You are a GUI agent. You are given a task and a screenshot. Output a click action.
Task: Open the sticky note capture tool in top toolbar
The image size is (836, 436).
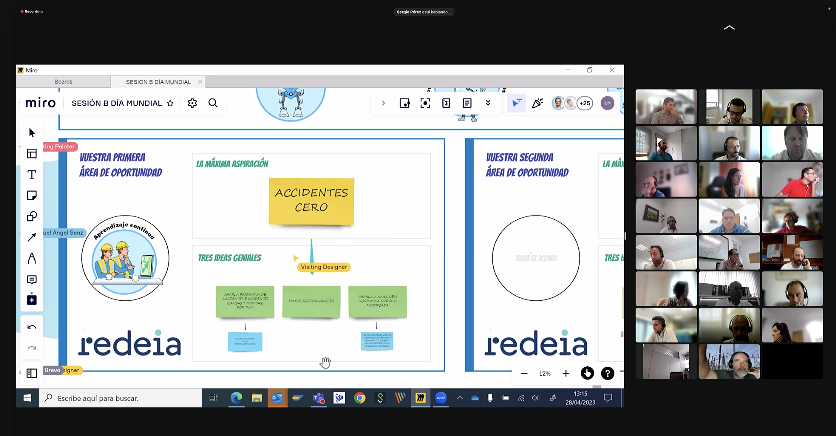[x=405, y=103]
